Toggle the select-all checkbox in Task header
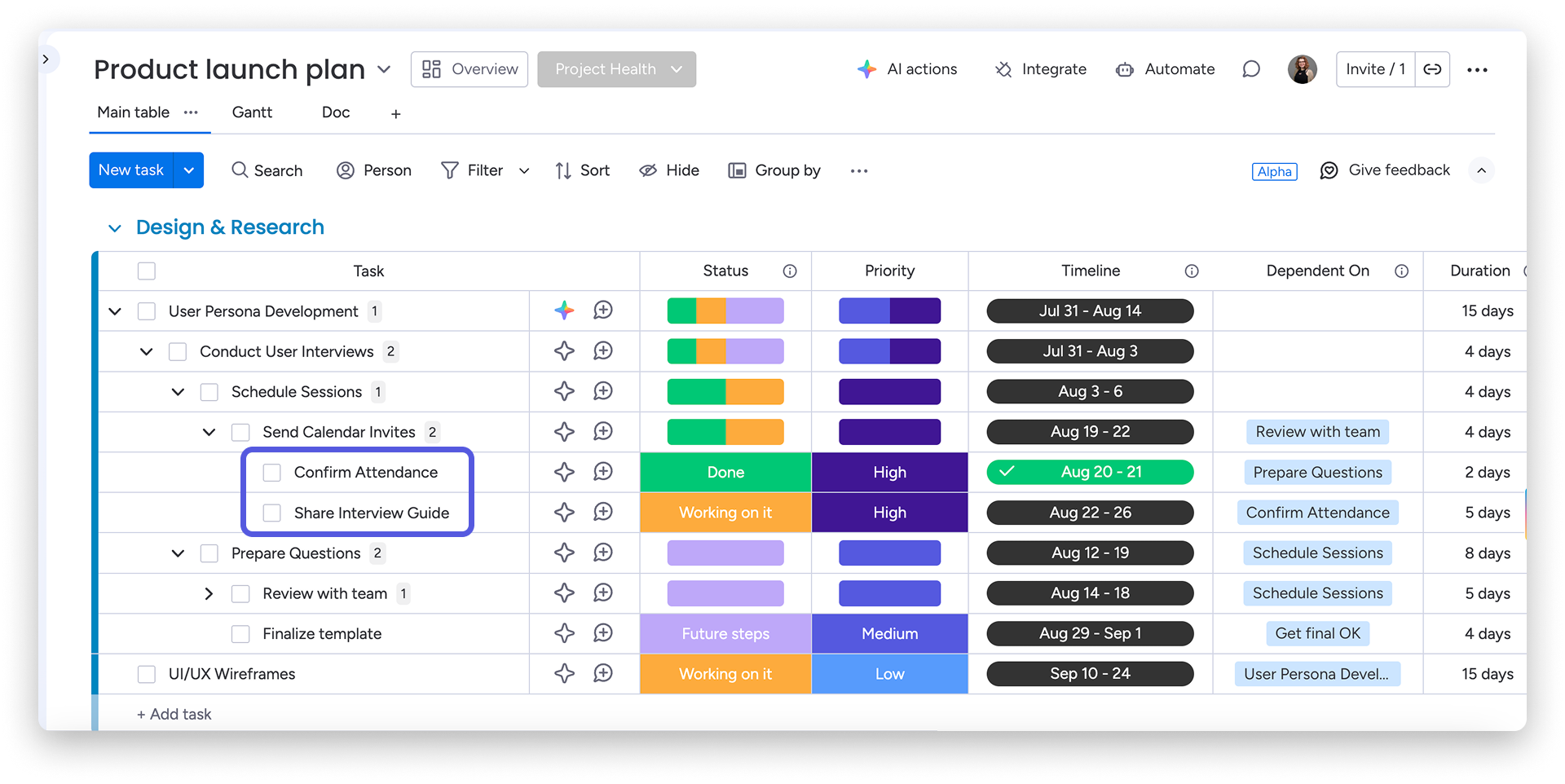The width and height of the screenshot is (1565, 784). [x=147, y=271]
